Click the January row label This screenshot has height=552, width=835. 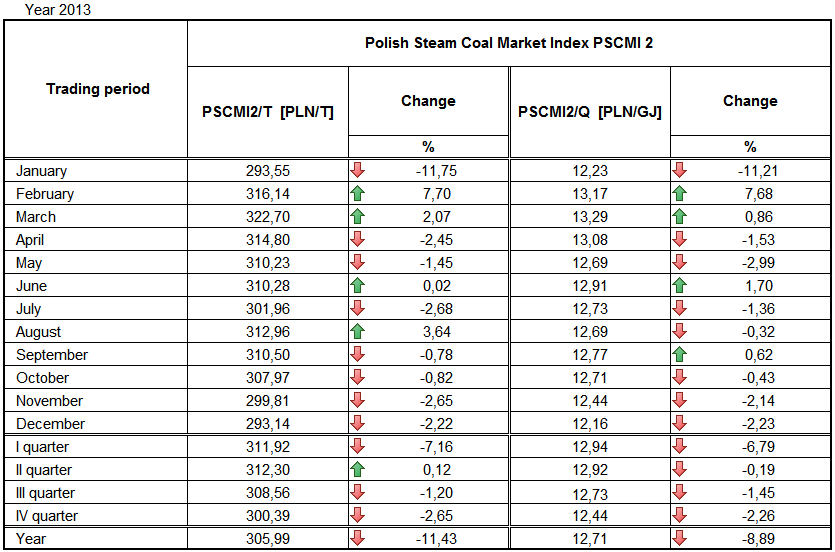click(41, 171)
